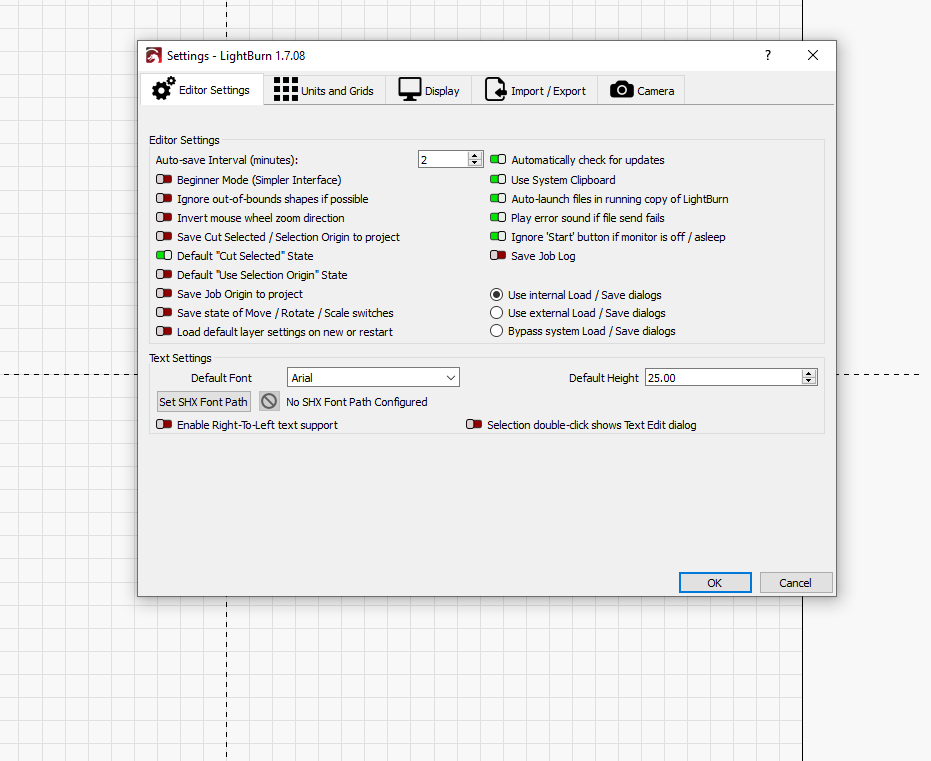This screenshot has height=761, width=931.
Task: Click "No SHX Font Path Configured" text
Action: tap(357, 402)
